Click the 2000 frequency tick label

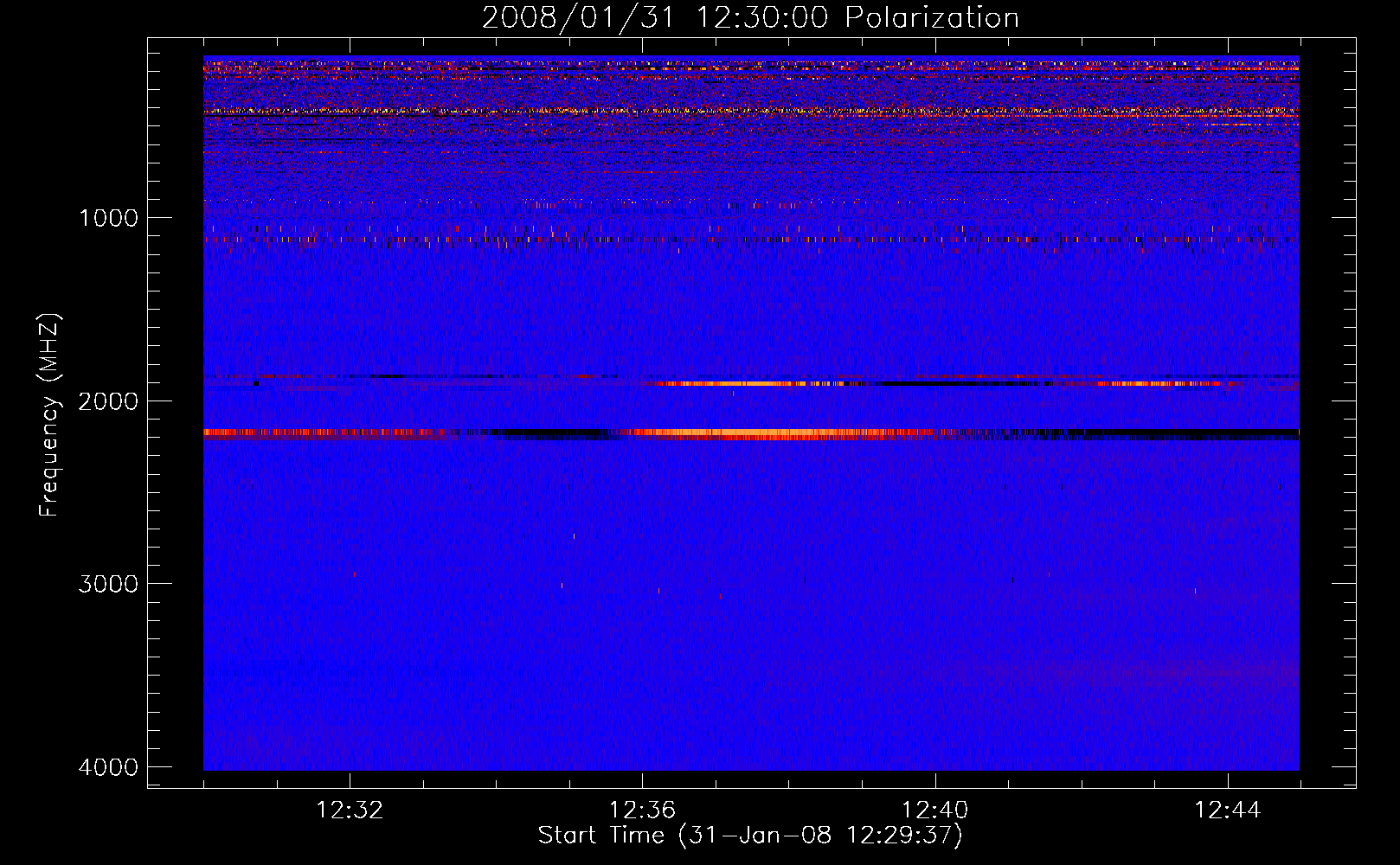click(x=108, y=400)
